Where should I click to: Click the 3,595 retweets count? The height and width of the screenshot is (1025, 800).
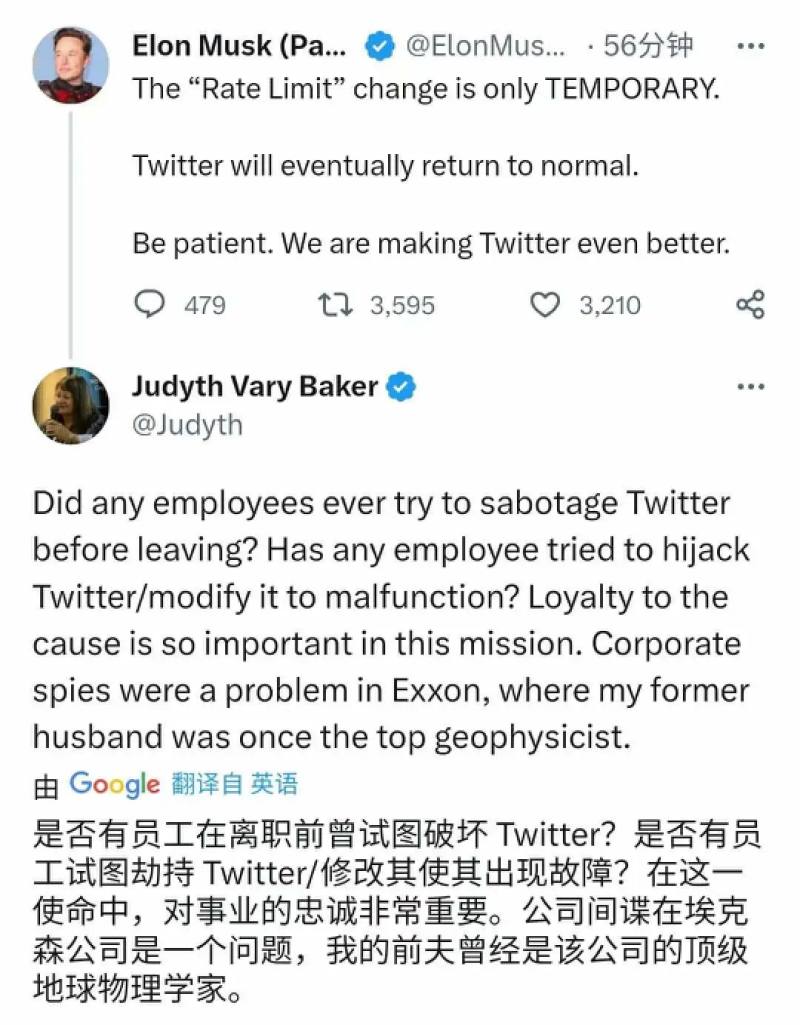click(x=402, y=305)
